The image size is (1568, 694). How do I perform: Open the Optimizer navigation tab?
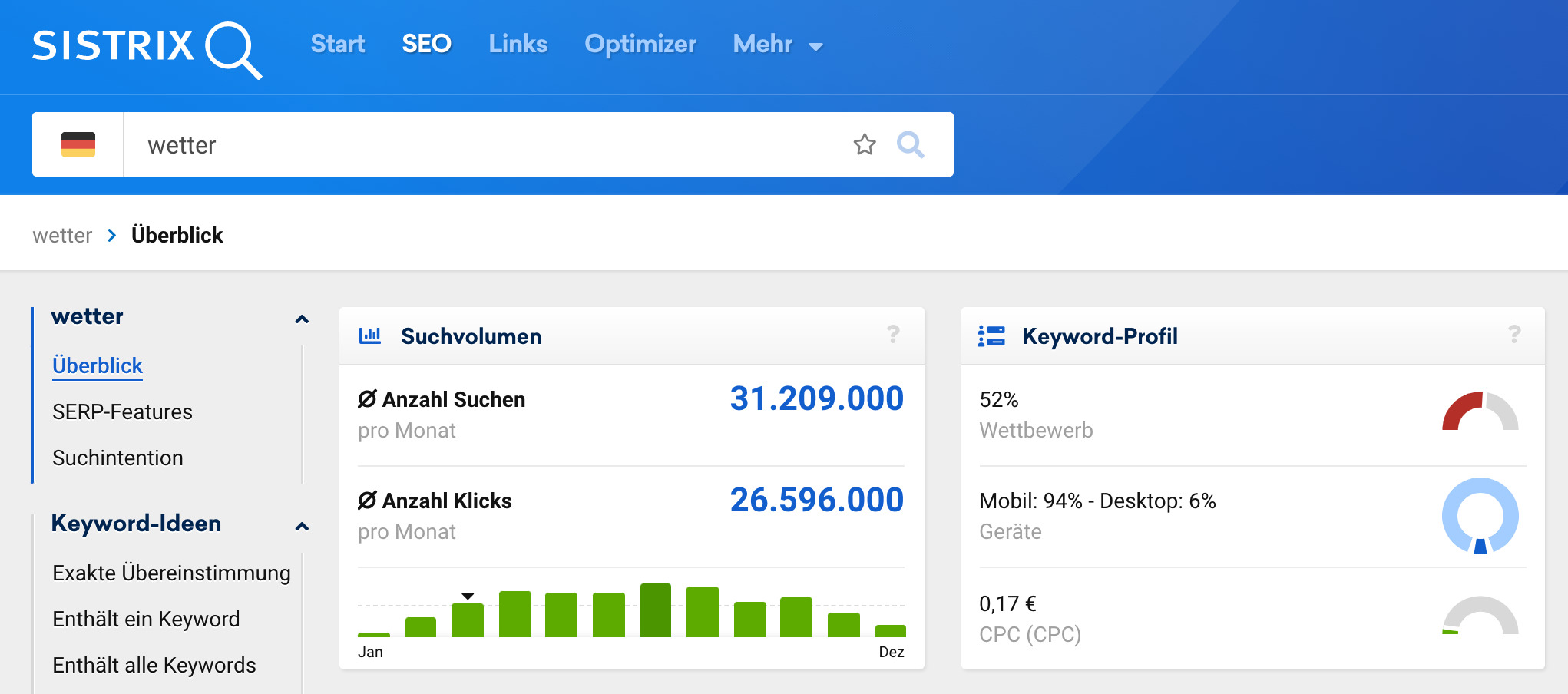point(640,45)
